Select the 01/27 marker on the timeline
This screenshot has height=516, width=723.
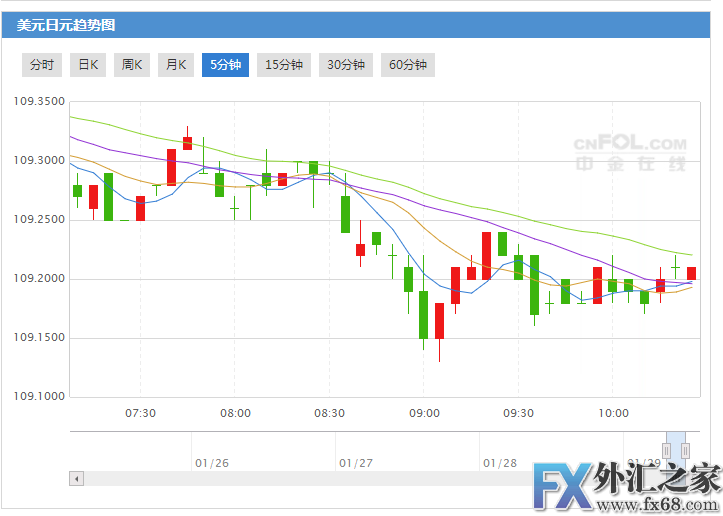356,463
